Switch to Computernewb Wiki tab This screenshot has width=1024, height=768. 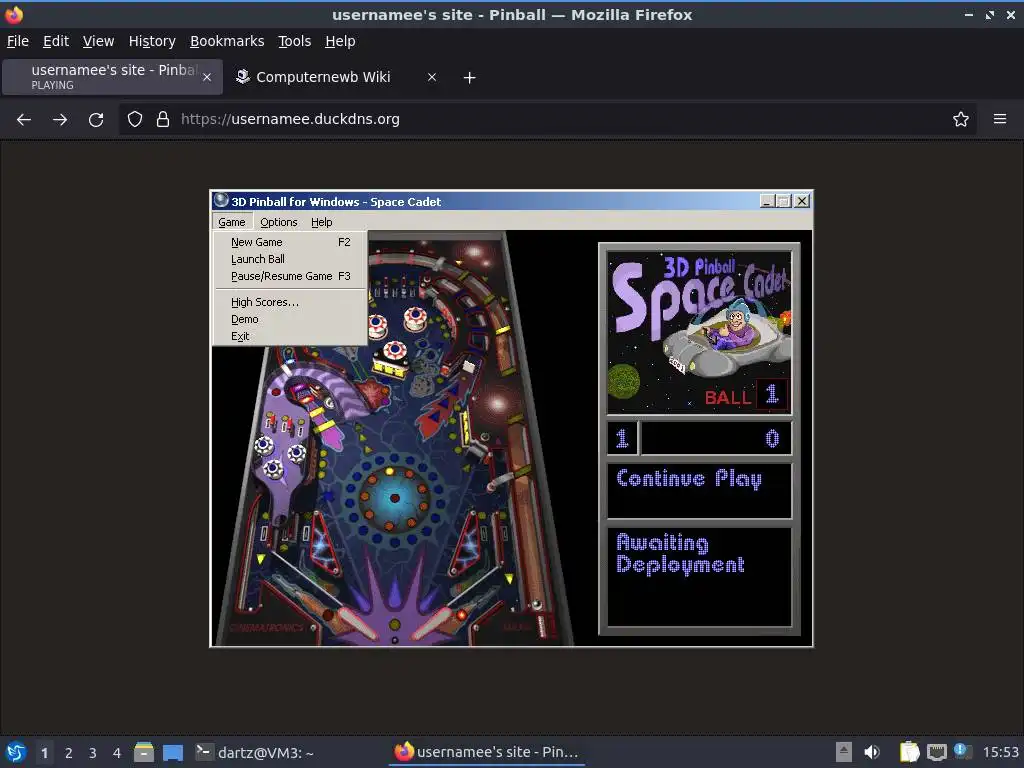point(336,77)
